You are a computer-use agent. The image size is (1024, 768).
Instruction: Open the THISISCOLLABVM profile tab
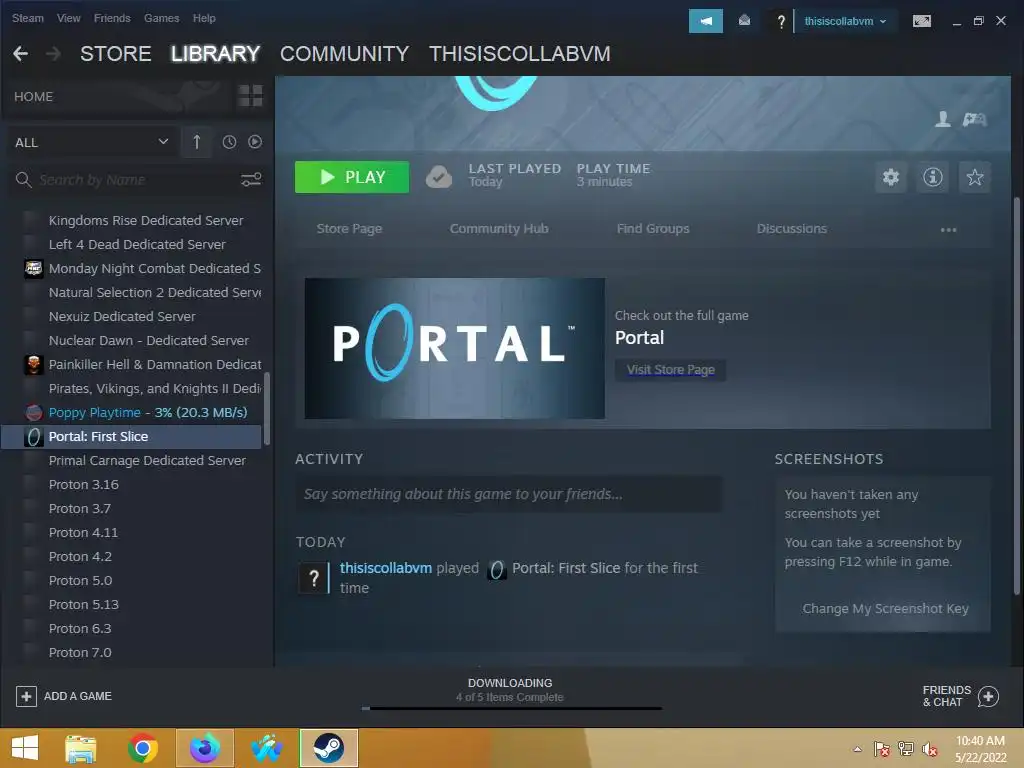click(519, 54)
